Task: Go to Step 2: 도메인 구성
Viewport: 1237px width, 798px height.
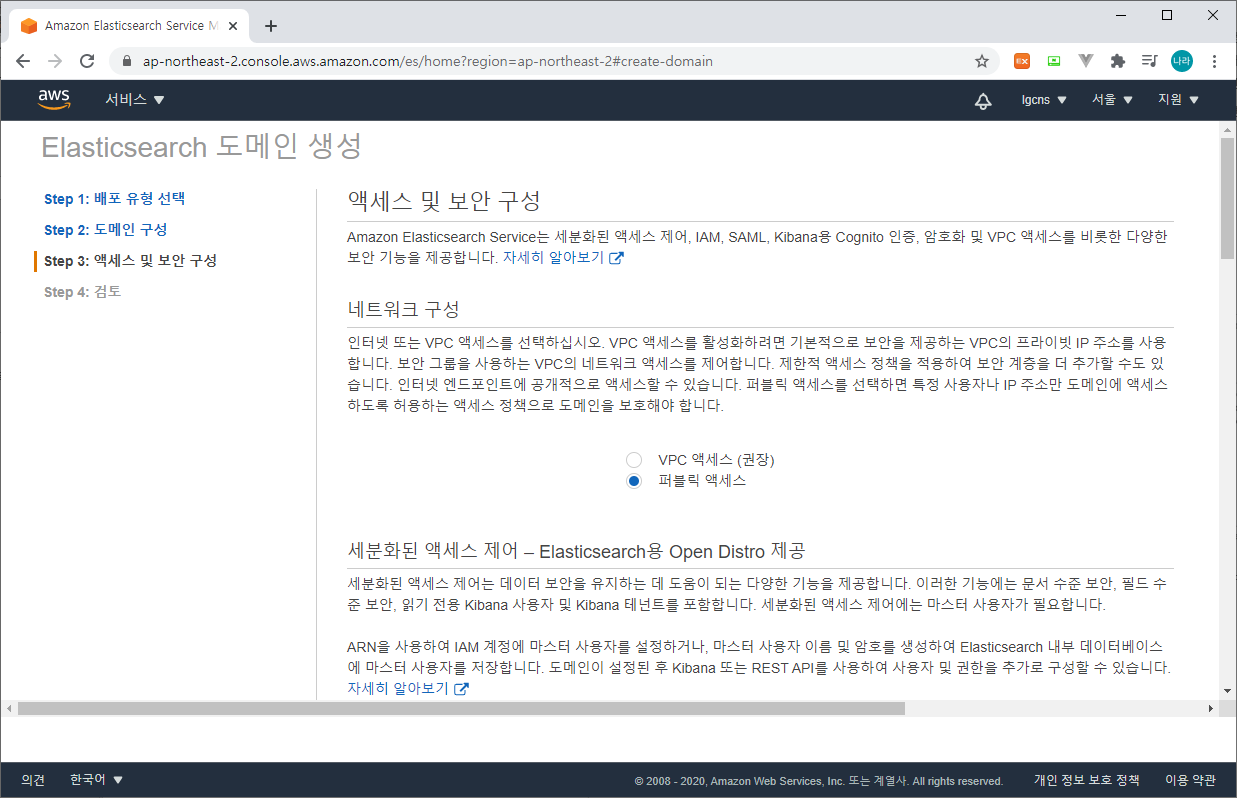Action: (105, 230)
